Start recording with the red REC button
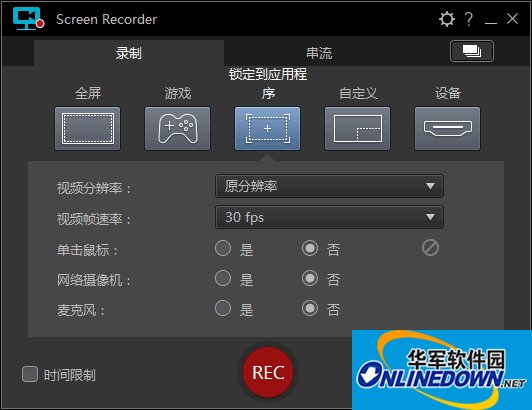532x410 pixels. 268,372
